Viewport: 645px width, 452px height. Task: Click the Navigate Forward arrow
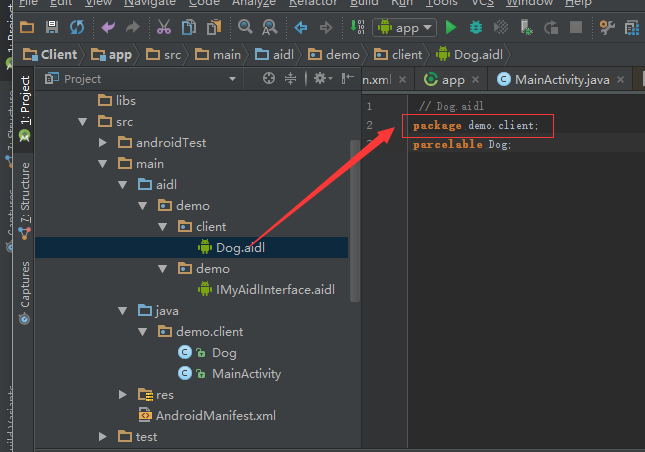pos(326,28)
